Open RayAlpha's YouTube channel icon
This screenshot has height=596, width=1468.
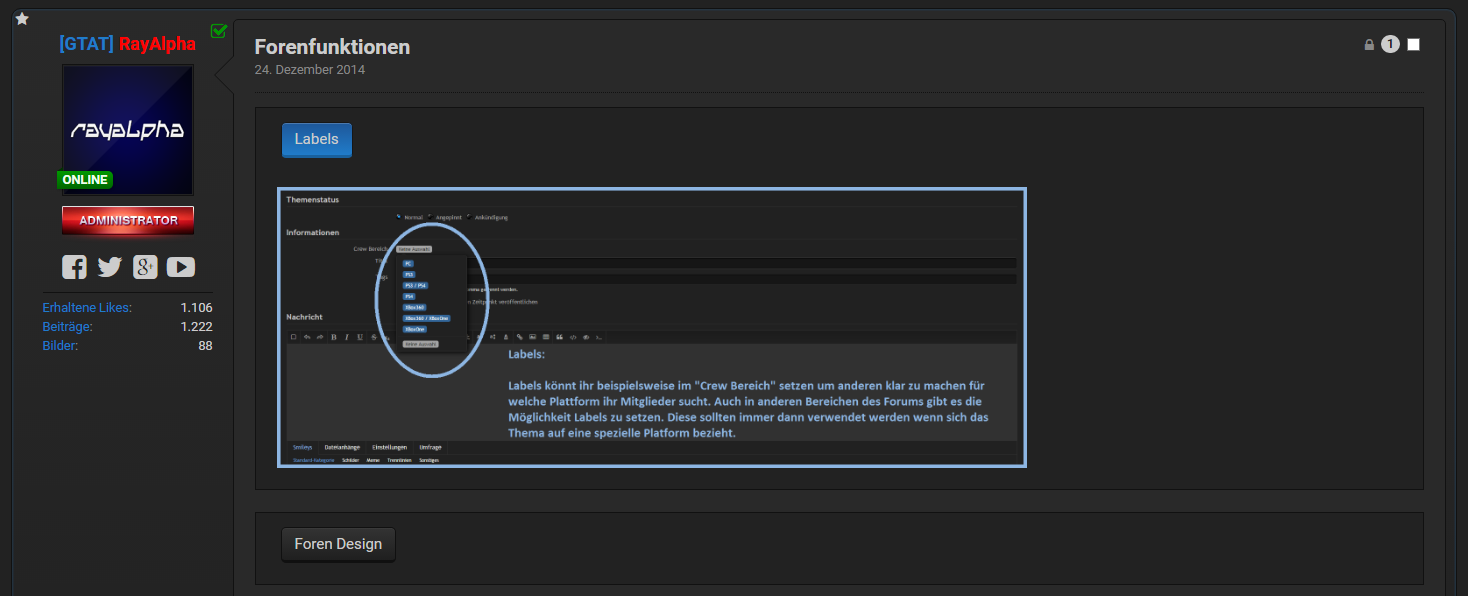click(181, 267)
